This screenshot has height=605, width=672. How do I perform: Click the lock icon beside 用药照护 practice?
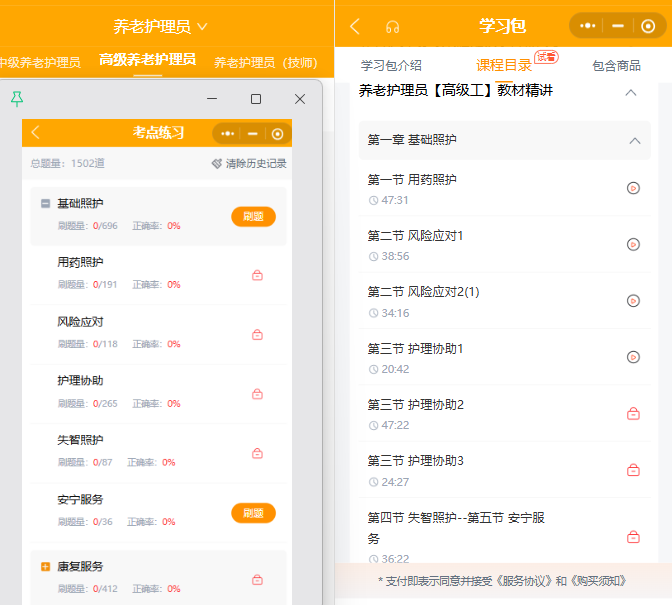257,275
